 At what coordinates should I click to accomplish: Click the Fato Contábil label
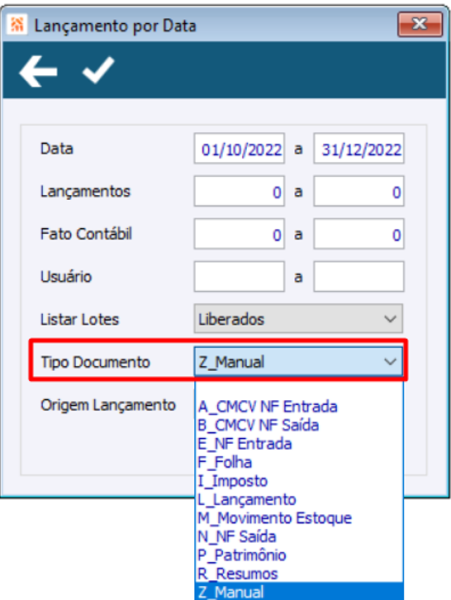coord(86,234)
